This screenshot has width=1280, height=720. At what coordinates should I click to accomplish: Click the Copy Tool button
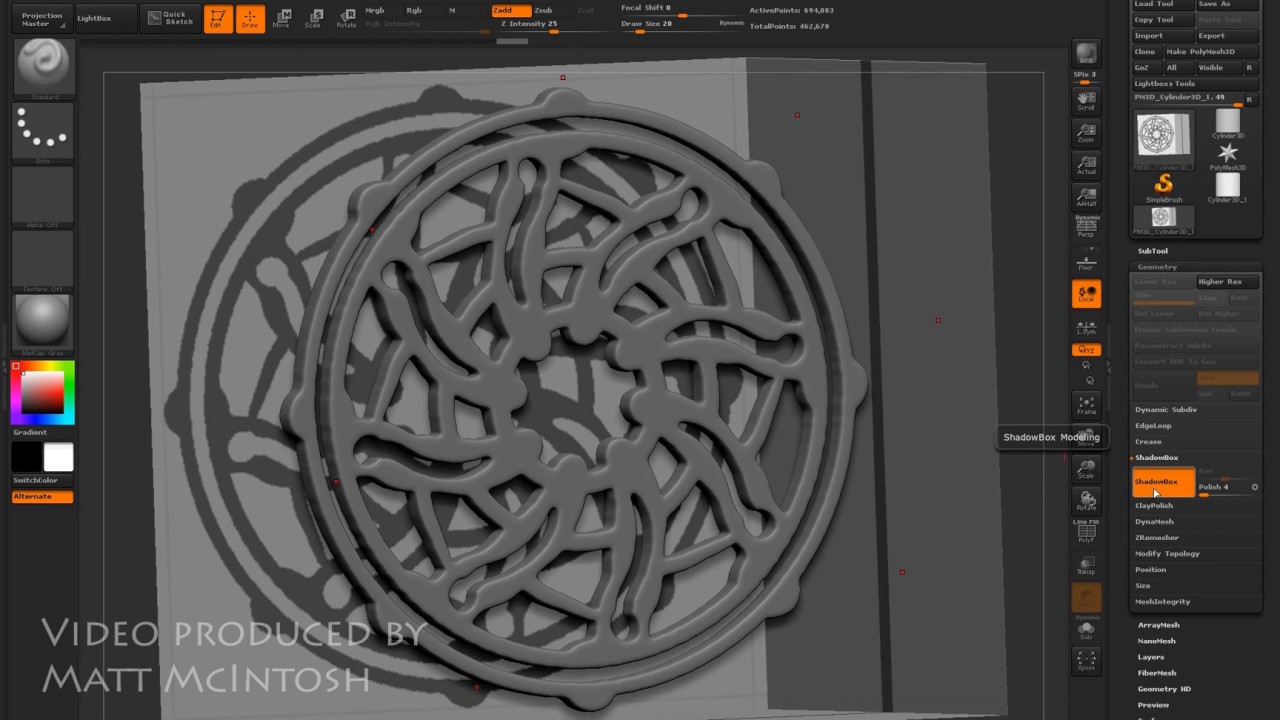1163,20
